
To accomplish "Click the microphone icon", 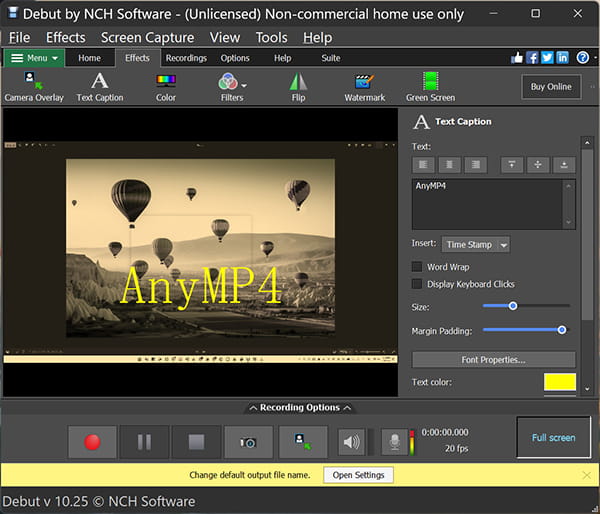I will click(x=395, y=442).
